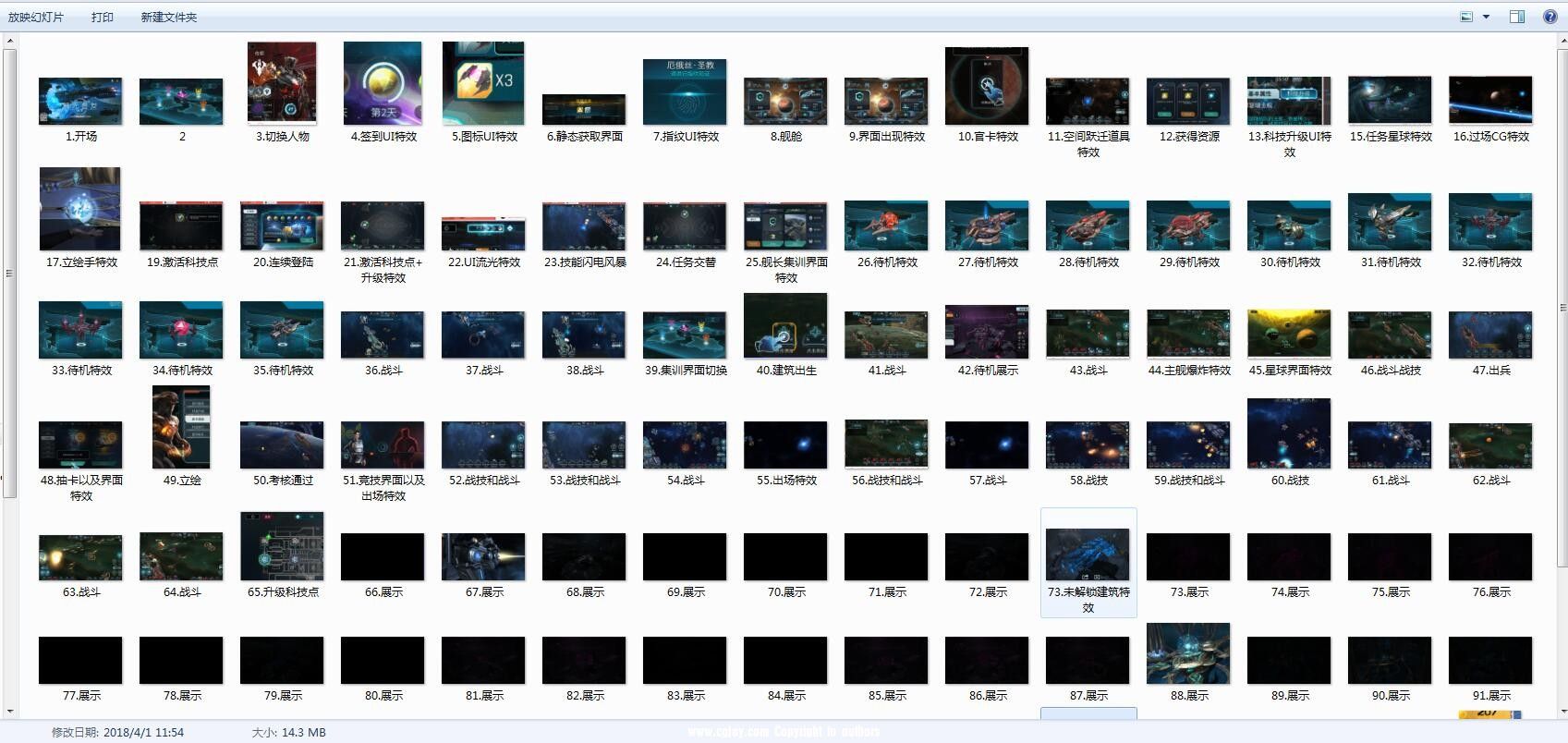
Task: Select the 20.连续登陆 thumbnail
Action: coord(282,226)
